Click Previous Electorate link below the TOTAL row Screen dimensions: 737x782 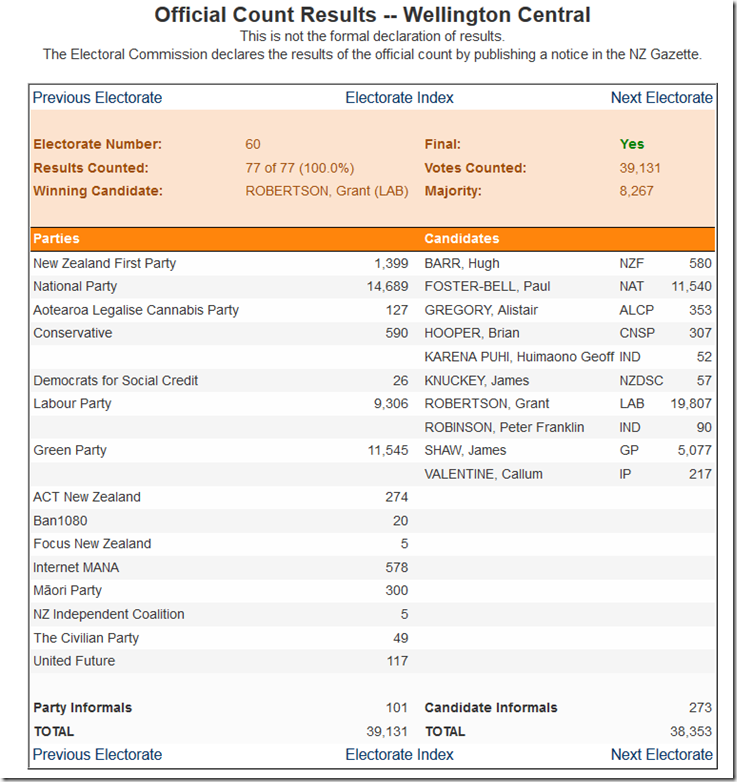pos(97,754)
